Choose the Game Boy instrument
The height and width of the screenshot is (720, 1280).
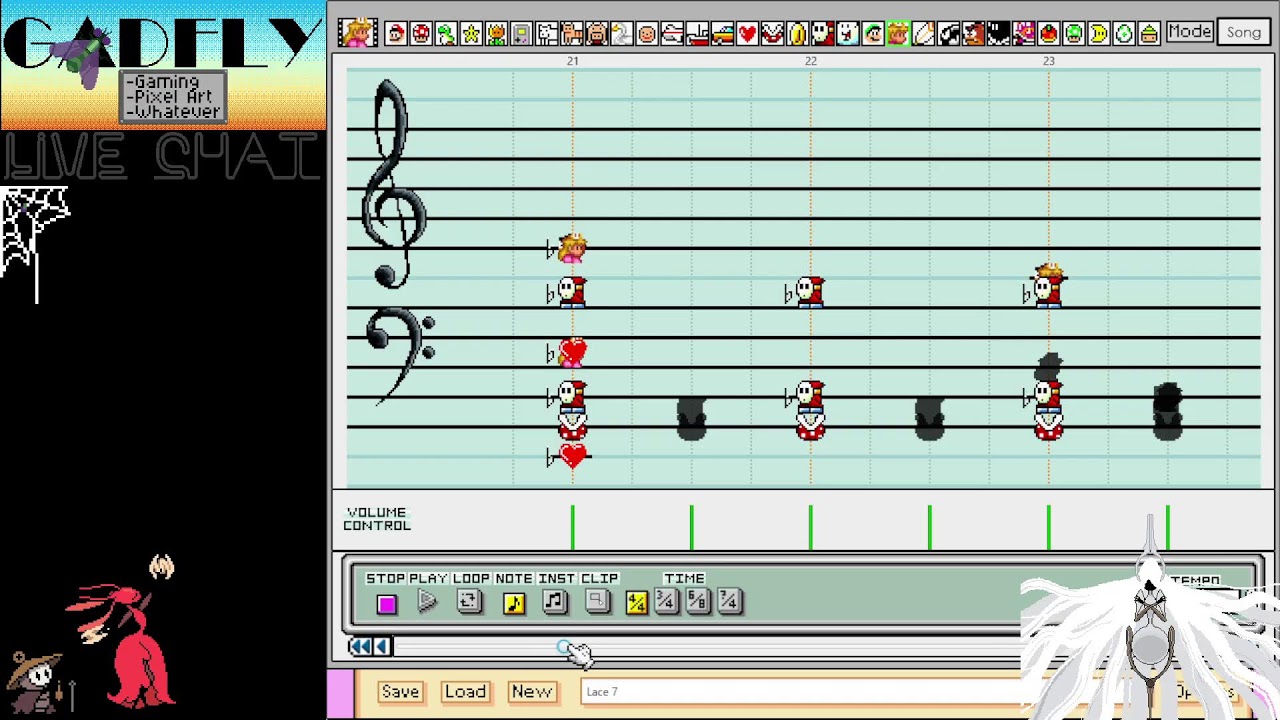tap(521, 33)
